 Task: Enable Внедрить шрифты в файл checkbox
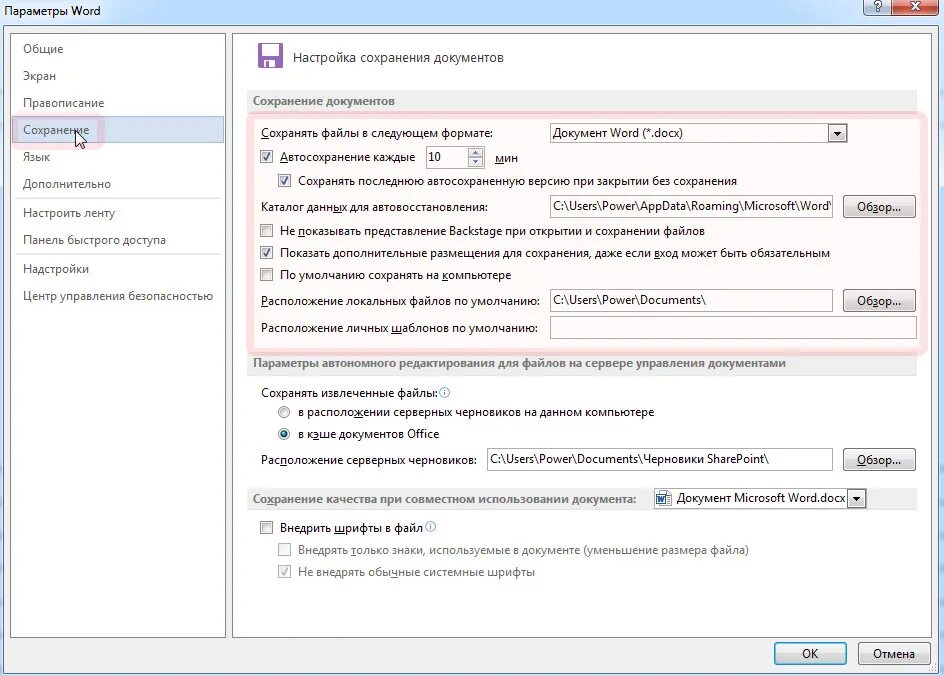(266, 528)
